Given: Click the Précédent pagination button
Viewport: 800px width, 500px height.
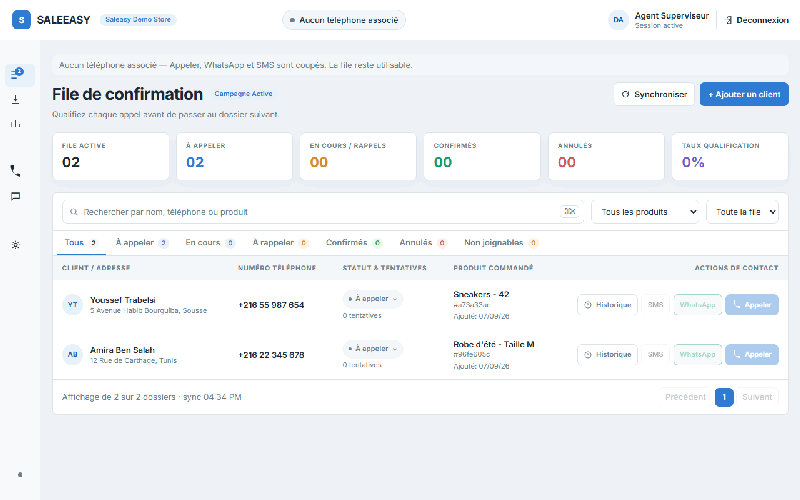Looking at the screenshot, I should click(685, 397).
